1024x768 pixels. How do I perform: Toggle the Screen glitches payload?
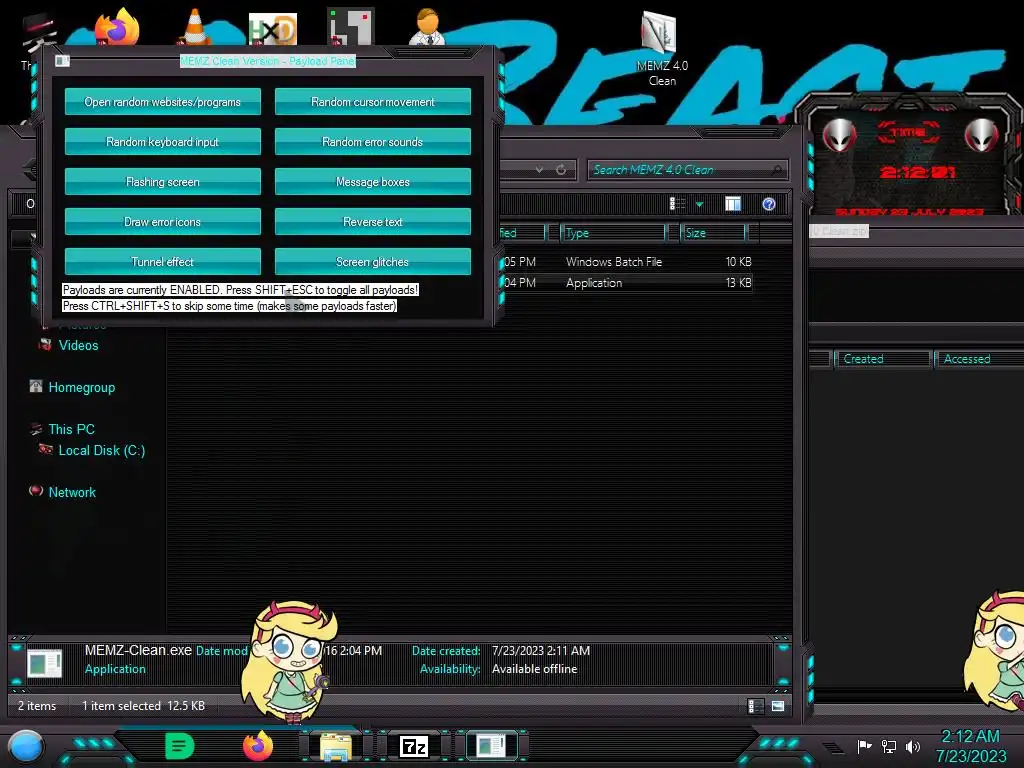point(373,261)
